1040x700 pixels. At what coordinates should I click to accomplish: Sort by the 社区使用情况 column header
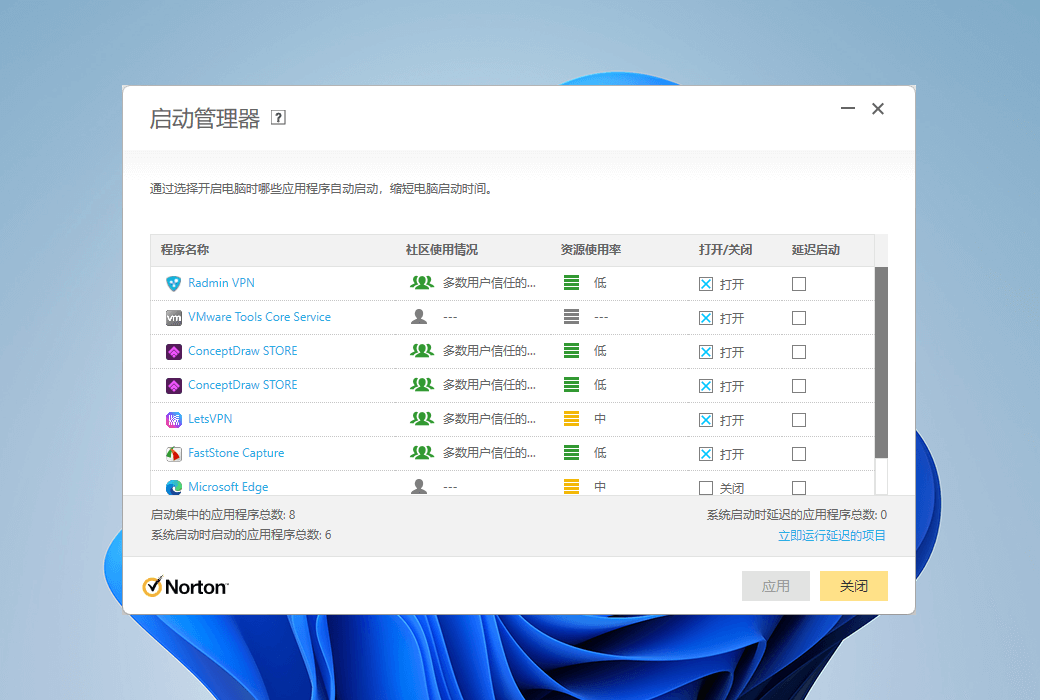(x=442, y=250)
